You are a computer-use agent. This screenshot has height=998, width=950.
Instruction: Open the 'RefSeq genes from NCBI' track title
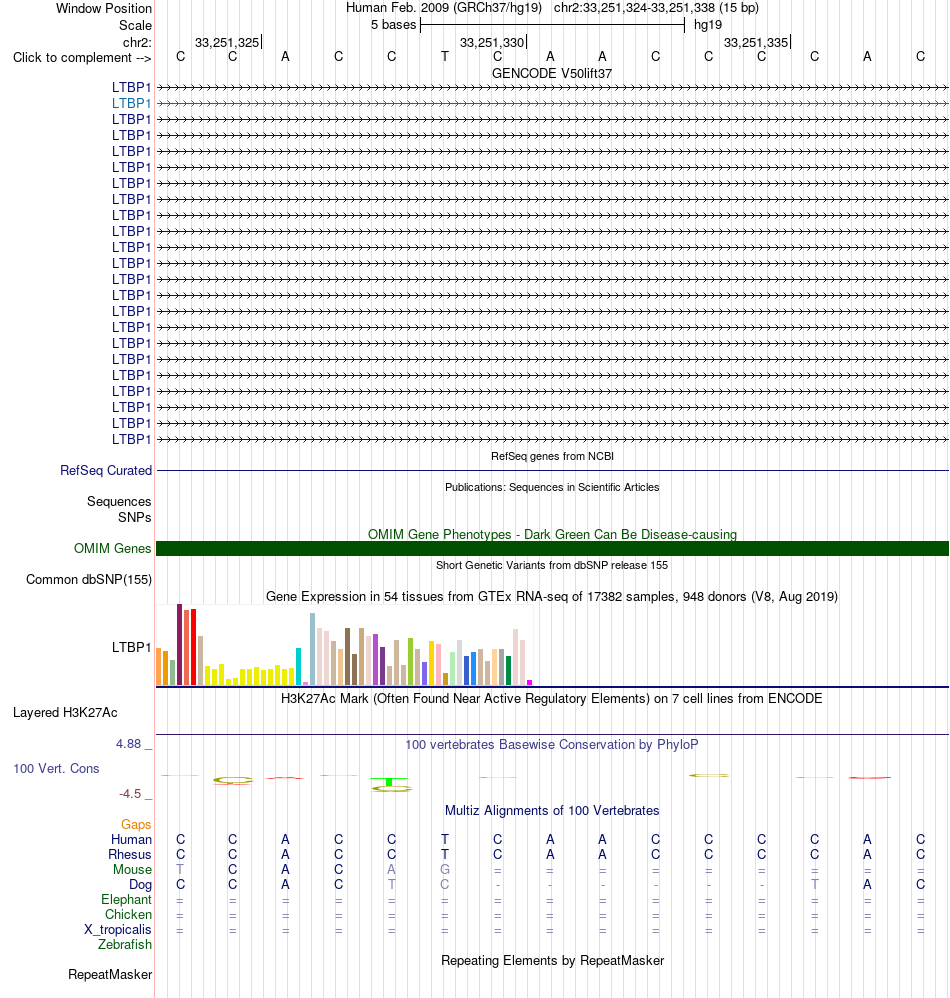(x=552, y=456)
